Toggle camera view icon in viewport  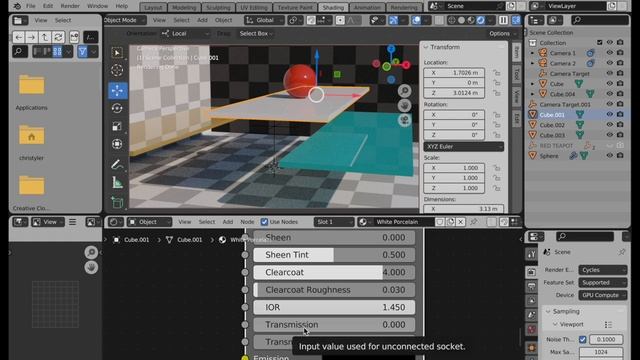point(404,120)
